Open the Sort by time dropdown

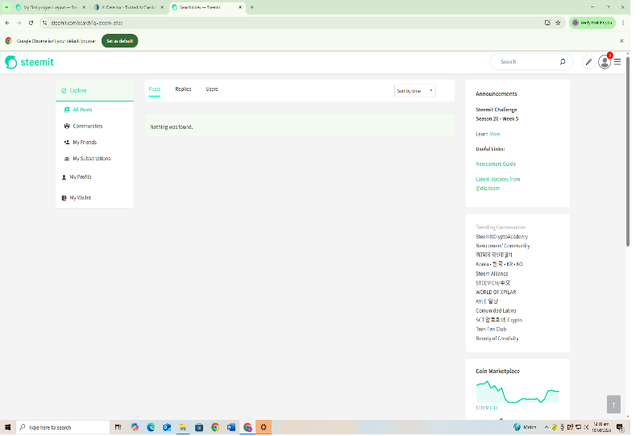coord(415,91)
